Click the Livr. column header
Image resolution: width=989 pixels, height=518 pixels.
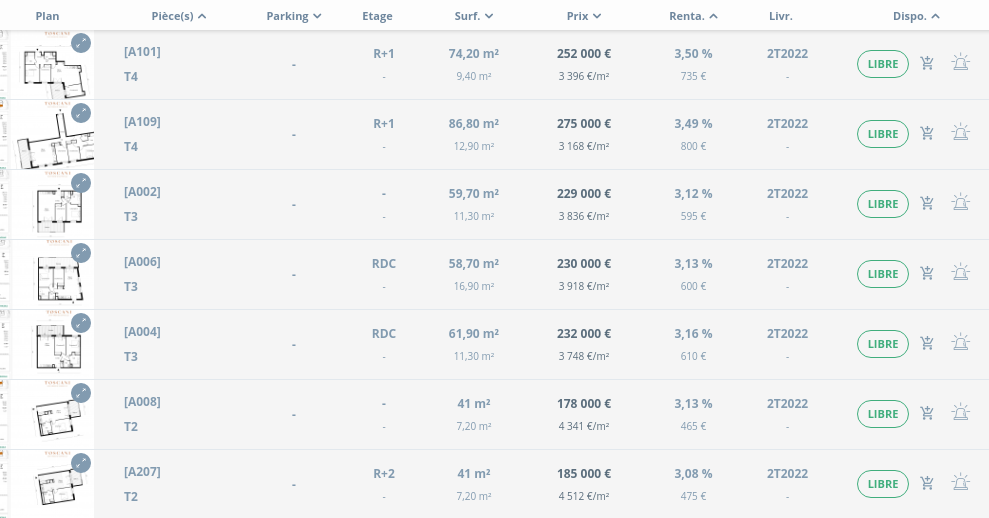[781, 16]
